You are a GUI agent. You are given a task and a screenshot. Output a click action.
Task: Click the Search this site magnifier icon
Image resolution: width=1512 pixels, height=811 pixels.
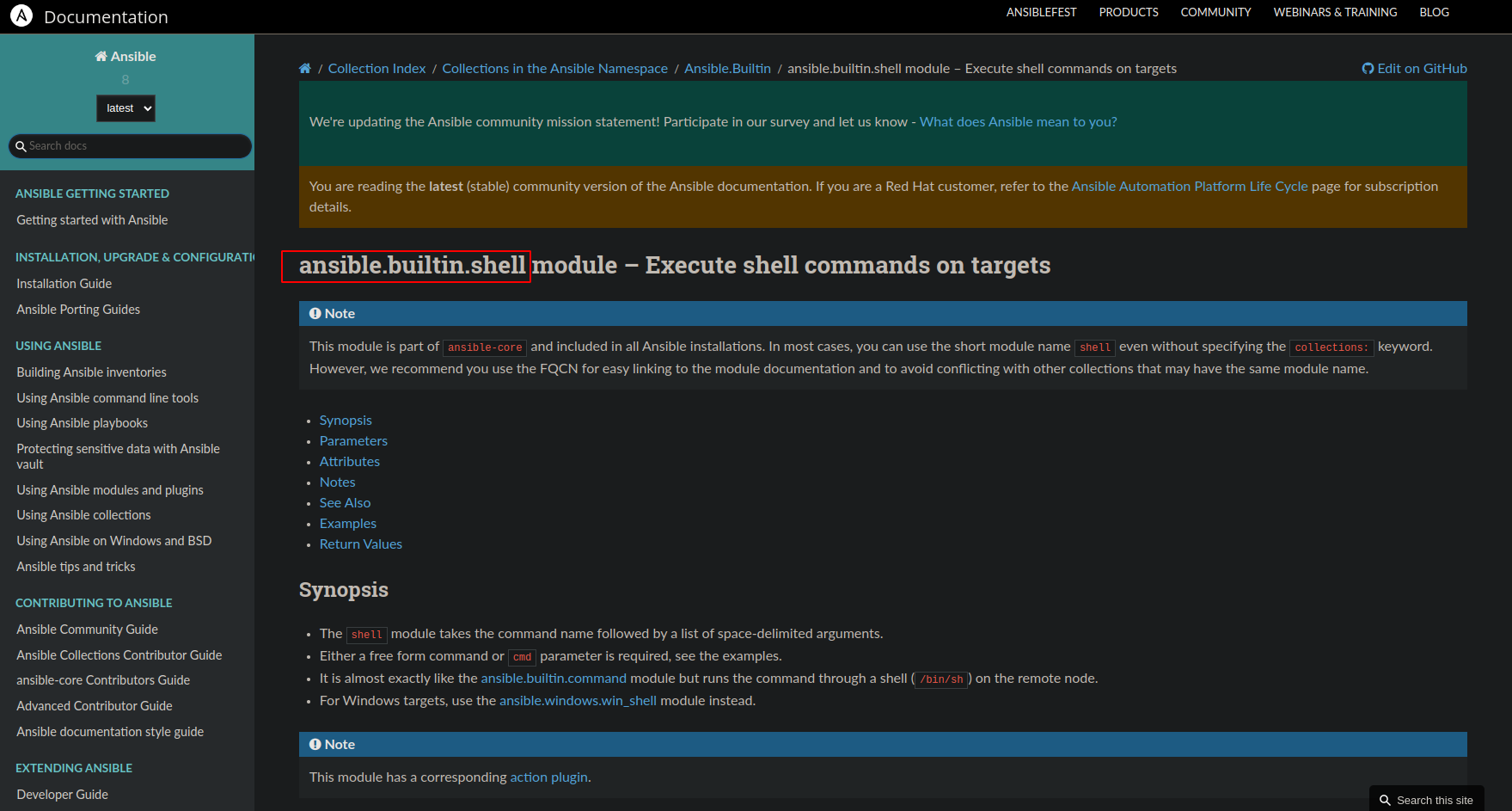(x=1385, y=800)
